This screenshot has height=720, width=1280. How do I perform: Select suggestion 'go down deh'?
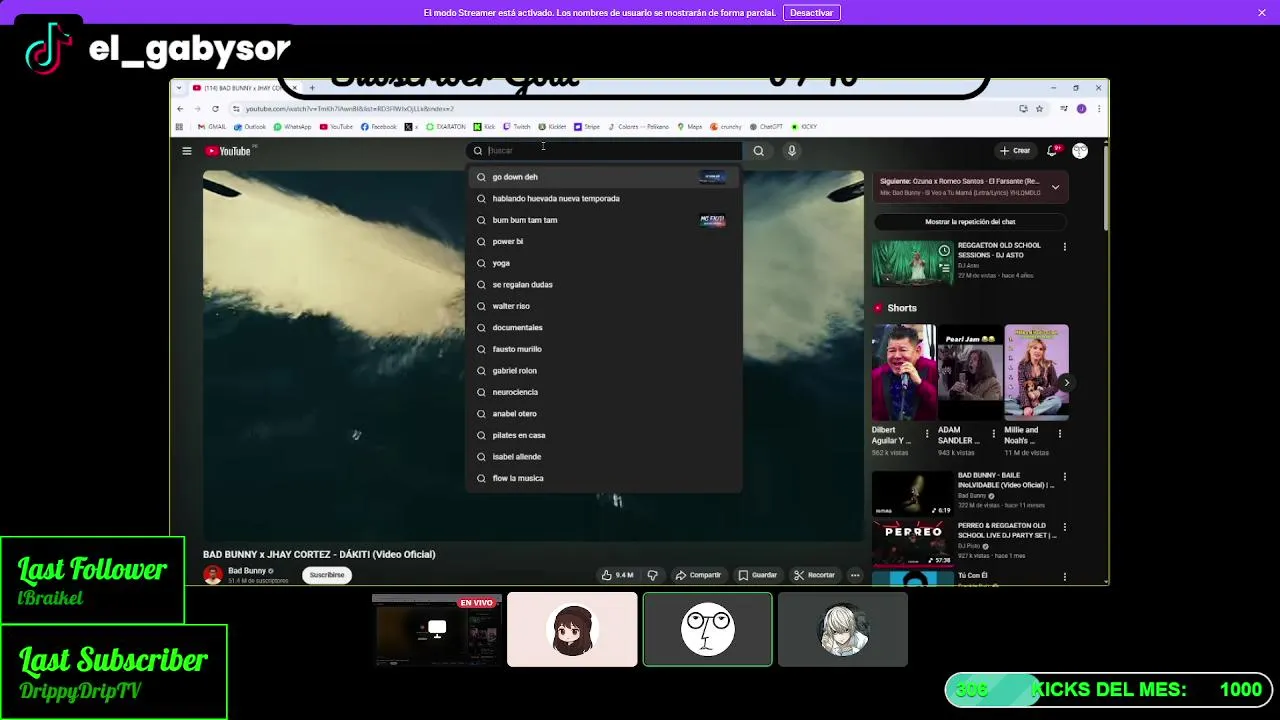[604, 177]
